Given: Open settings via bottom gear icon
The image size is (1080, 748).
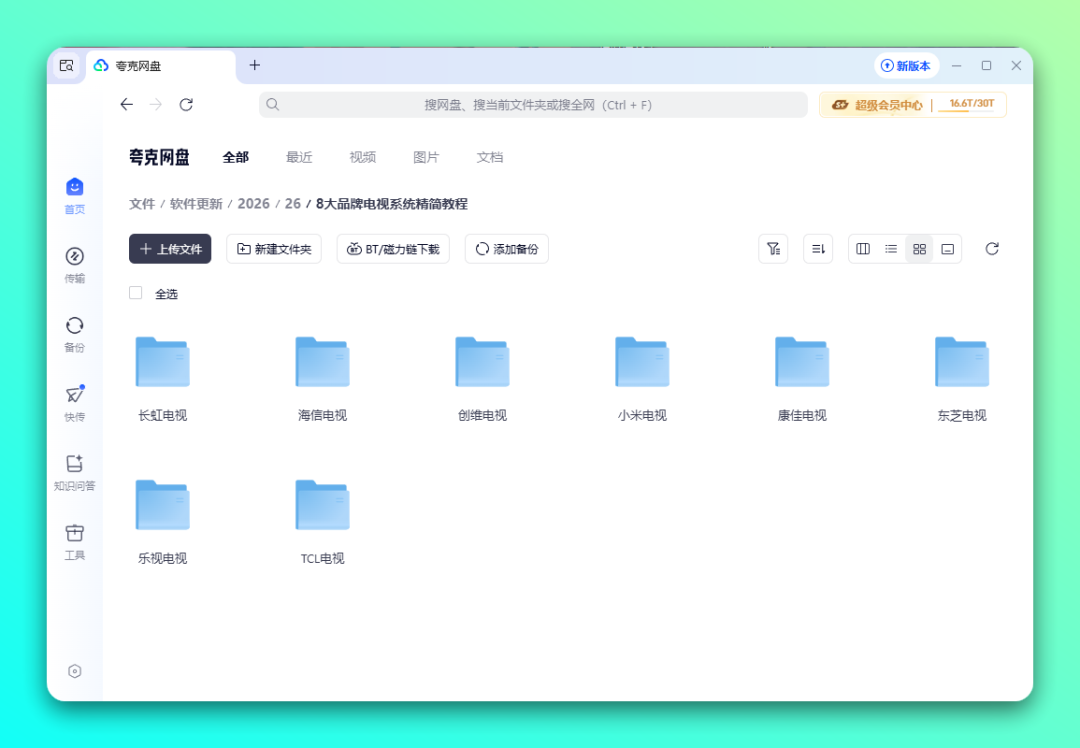Looking at the screenshot, I should pos(74,672).
